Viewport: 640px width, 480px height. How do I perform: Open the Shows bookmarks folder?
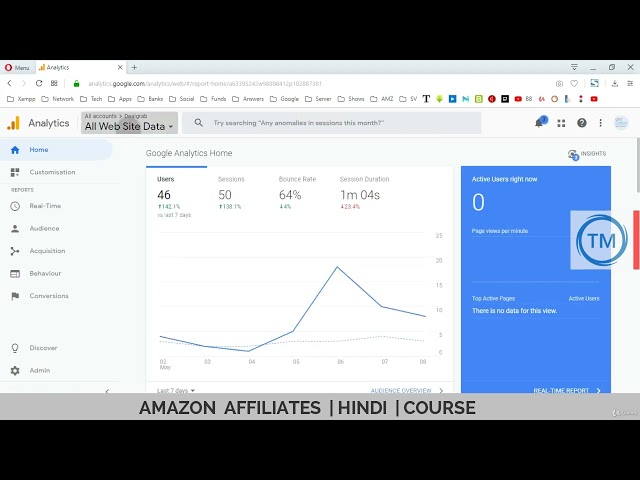(351, 99)
